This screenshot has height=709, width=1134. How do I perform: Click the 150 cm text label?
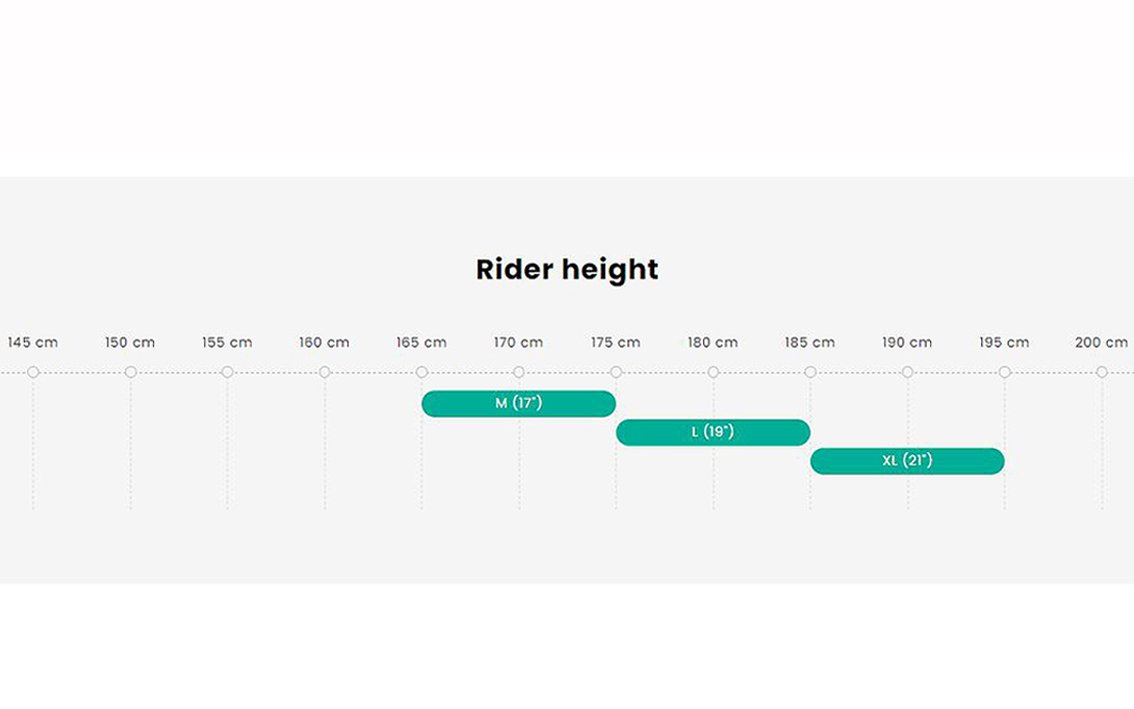point(130,342)
